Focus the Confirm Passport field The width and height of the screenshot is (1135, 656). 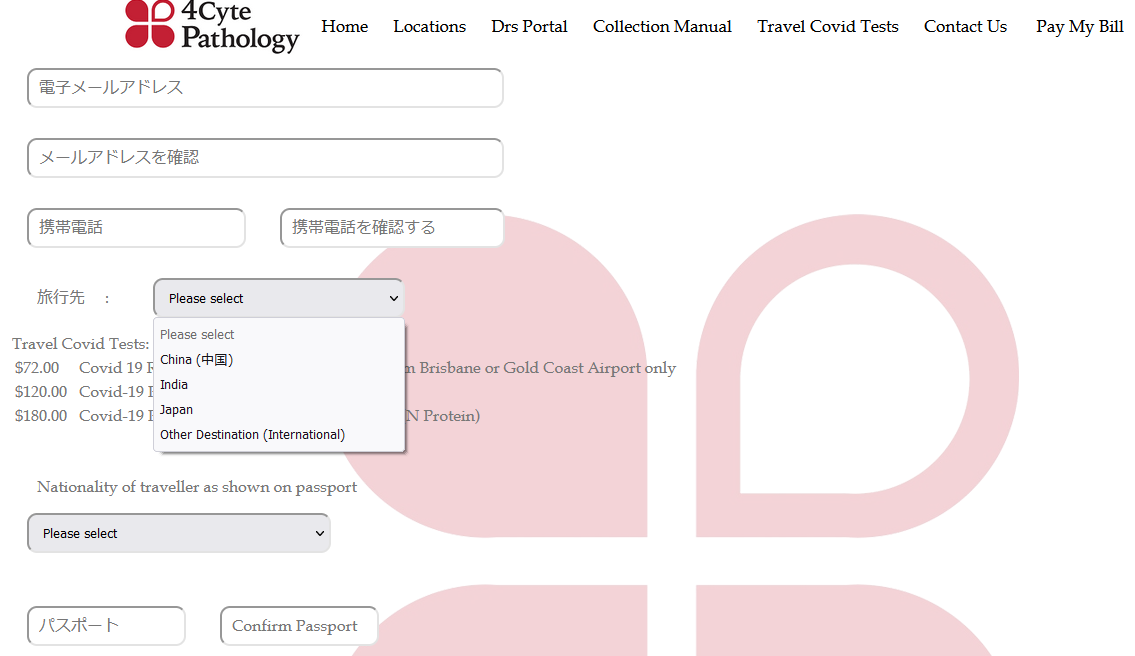click(x=298, y=626)
